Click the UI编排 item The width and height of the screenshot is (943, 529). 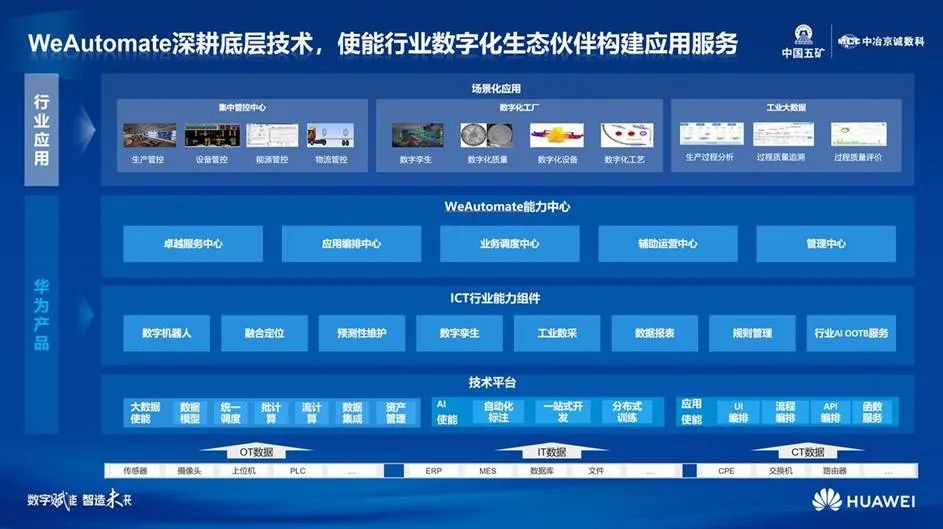pos(739,412)
